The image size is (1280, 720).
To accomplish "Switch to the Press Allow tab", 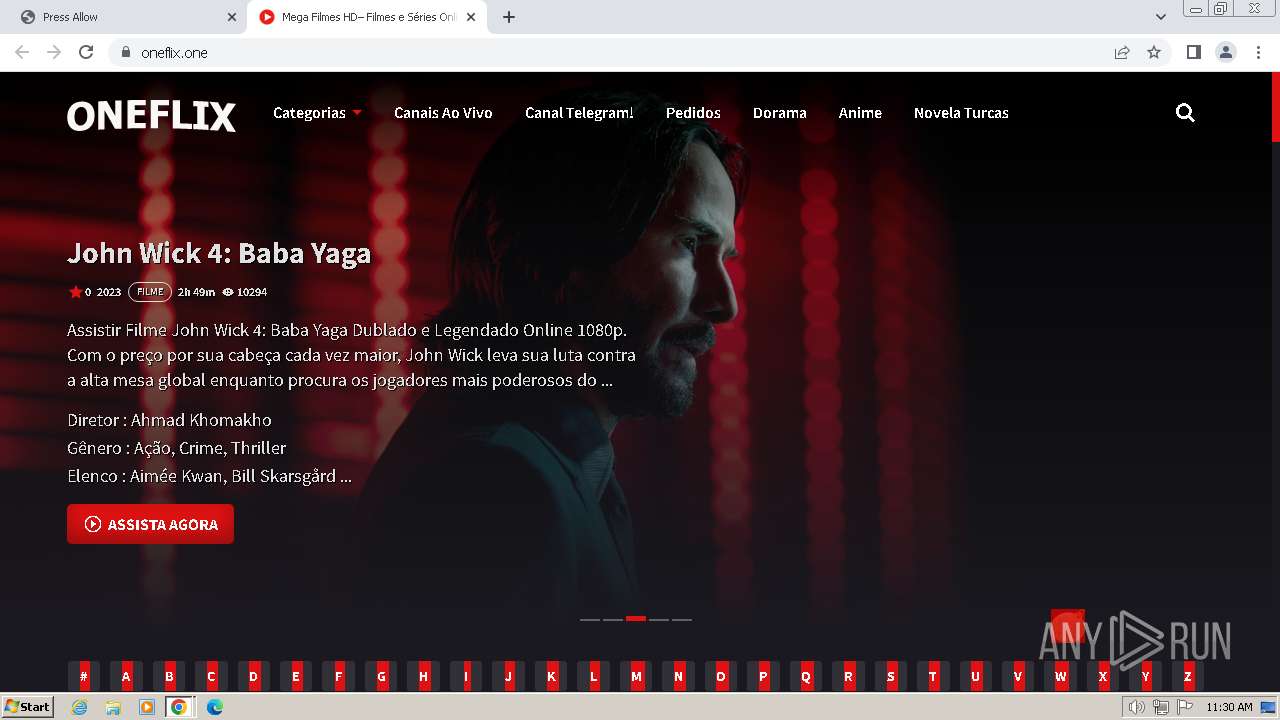I will click(x=120, y=17).
